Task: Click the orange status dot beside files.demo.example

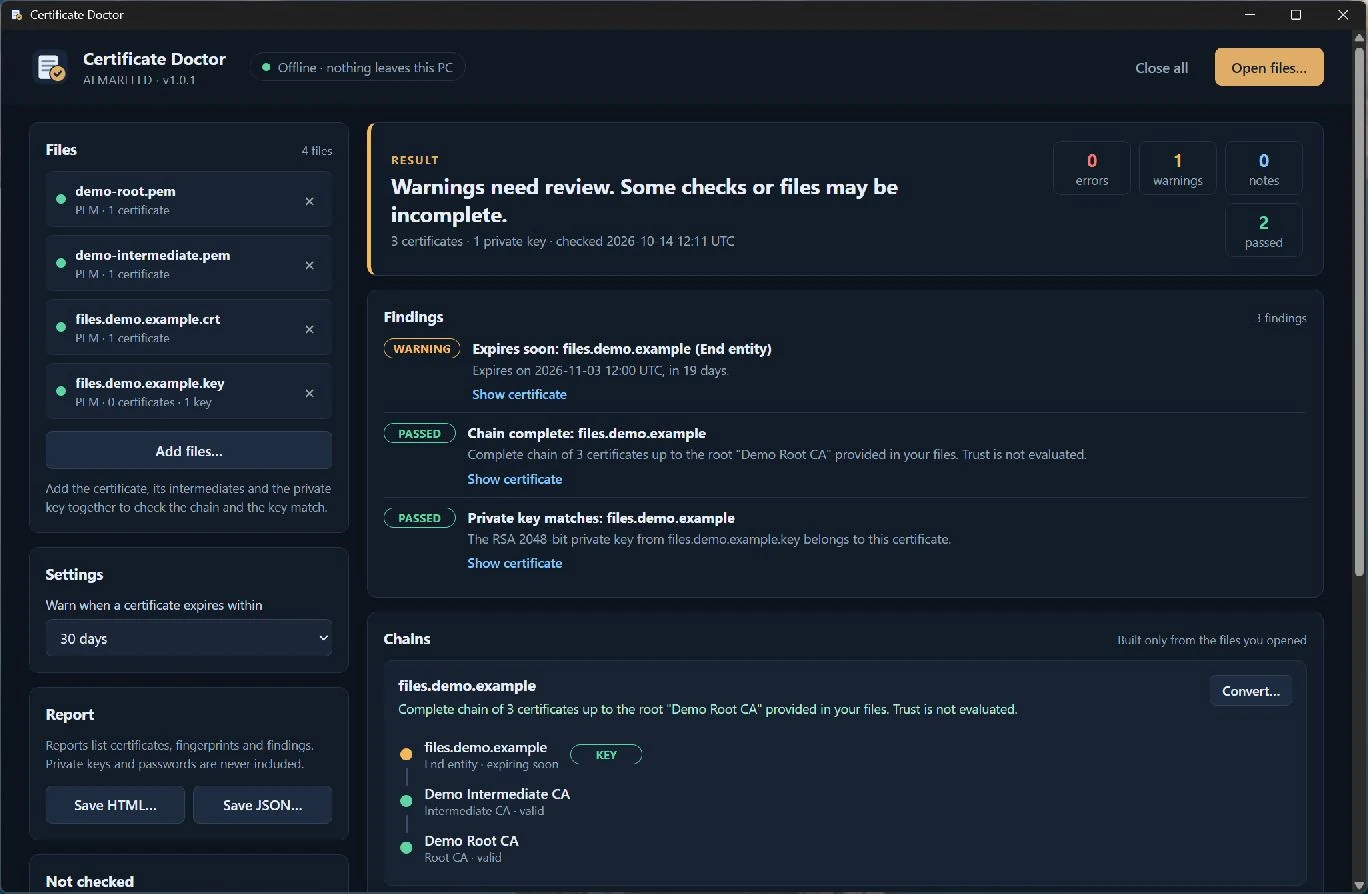Action: point(406,754)
